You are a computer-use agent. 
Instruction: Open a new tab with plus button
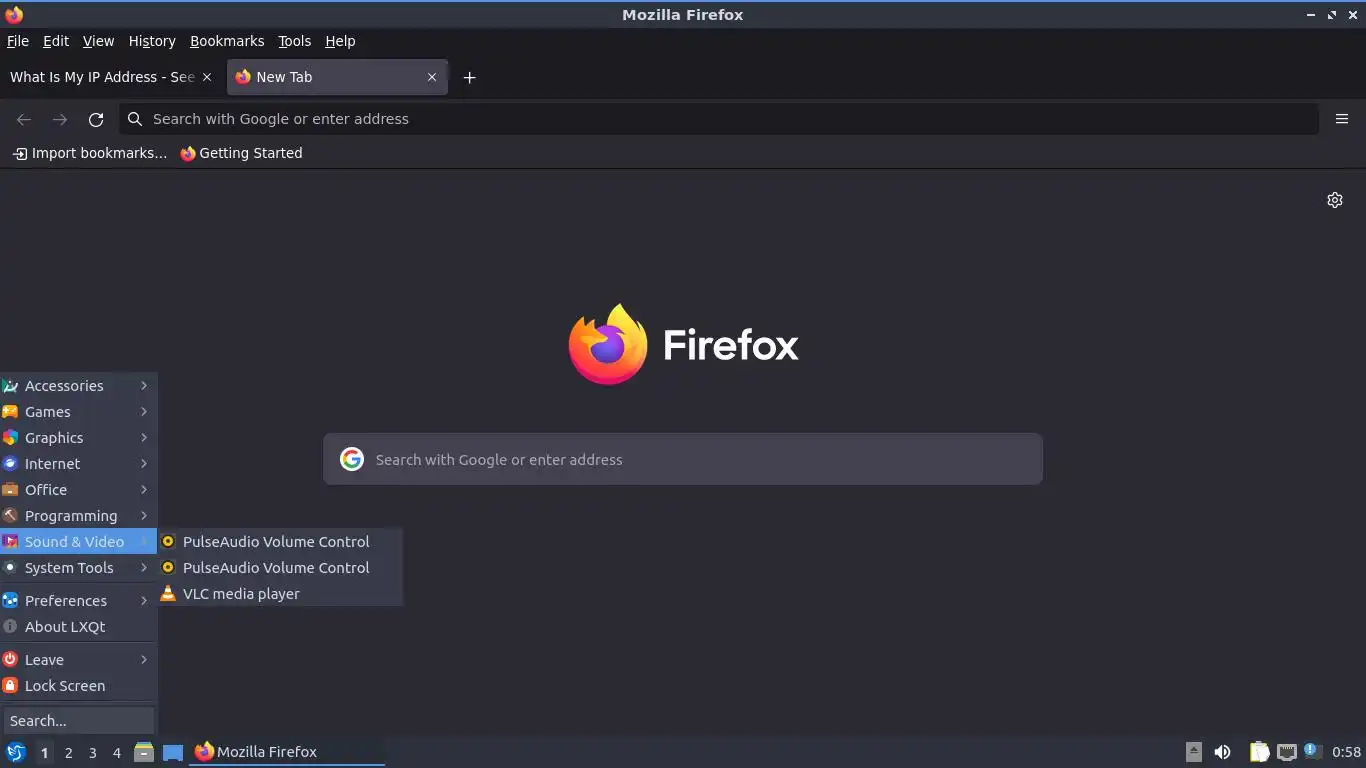[x=469, y=77]
